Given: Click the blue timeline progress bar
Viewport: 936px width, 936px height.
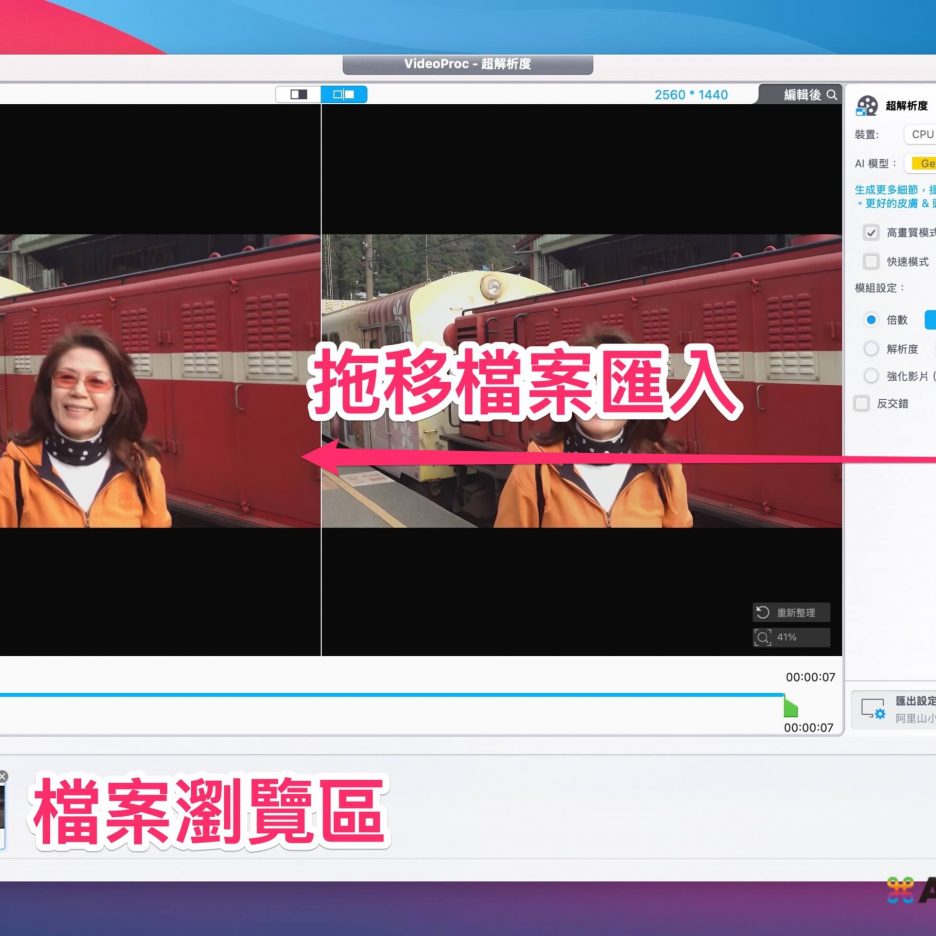Looking at the screenshot, I should [x=400, y=694].
